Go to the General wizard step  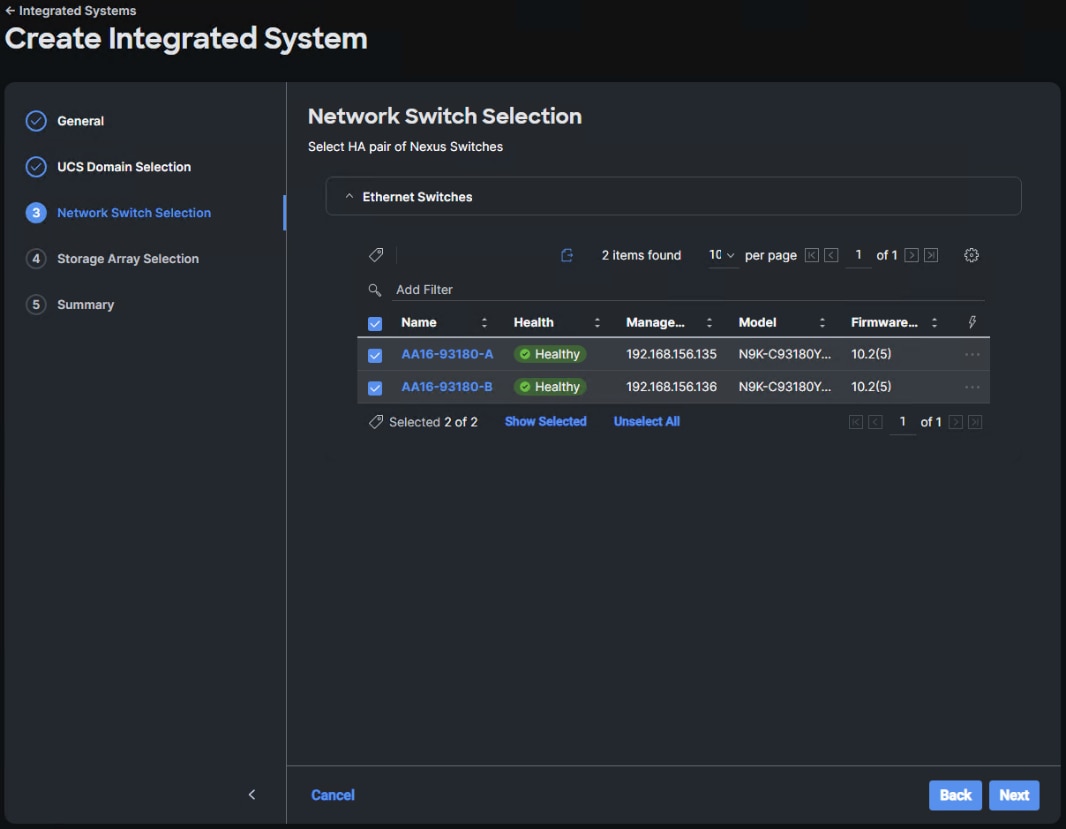pyautogui.click(x=80, y=121)
